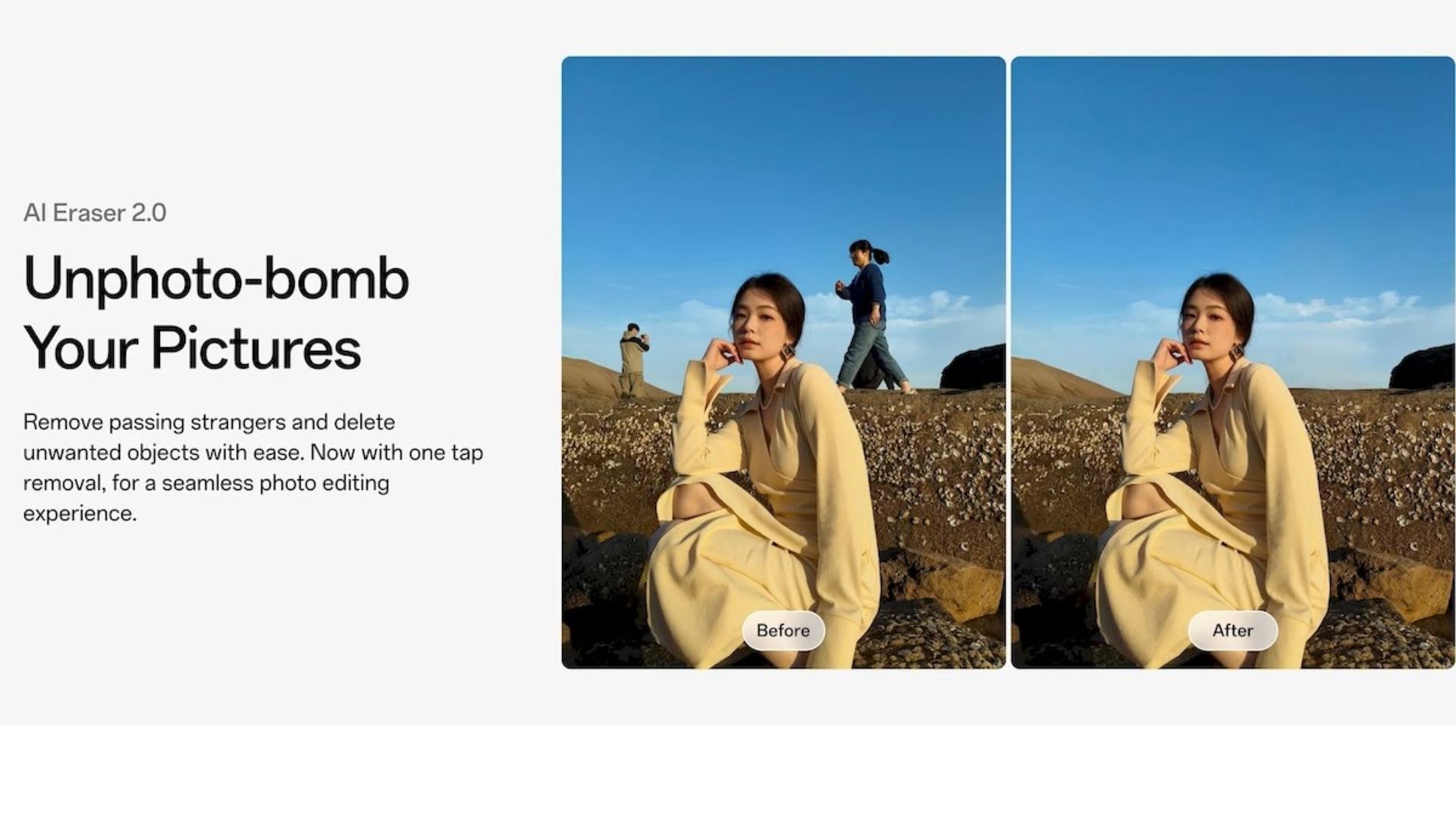
Task: Click the Remove passing strangers description text
Action: click(253, 467)
